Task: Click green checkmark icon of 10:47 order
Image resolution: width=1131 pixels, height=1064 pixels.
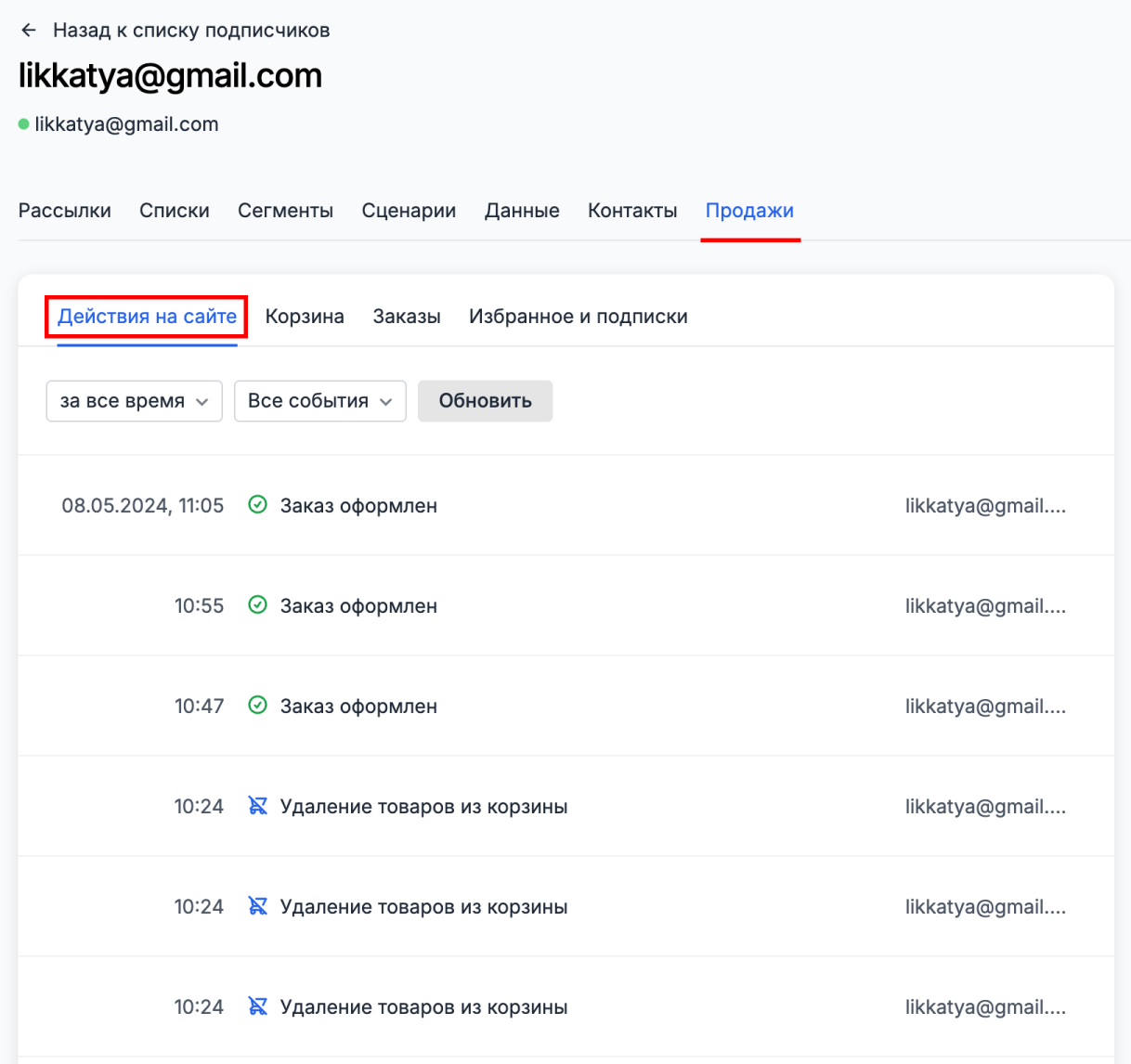Action: (258, 706)
